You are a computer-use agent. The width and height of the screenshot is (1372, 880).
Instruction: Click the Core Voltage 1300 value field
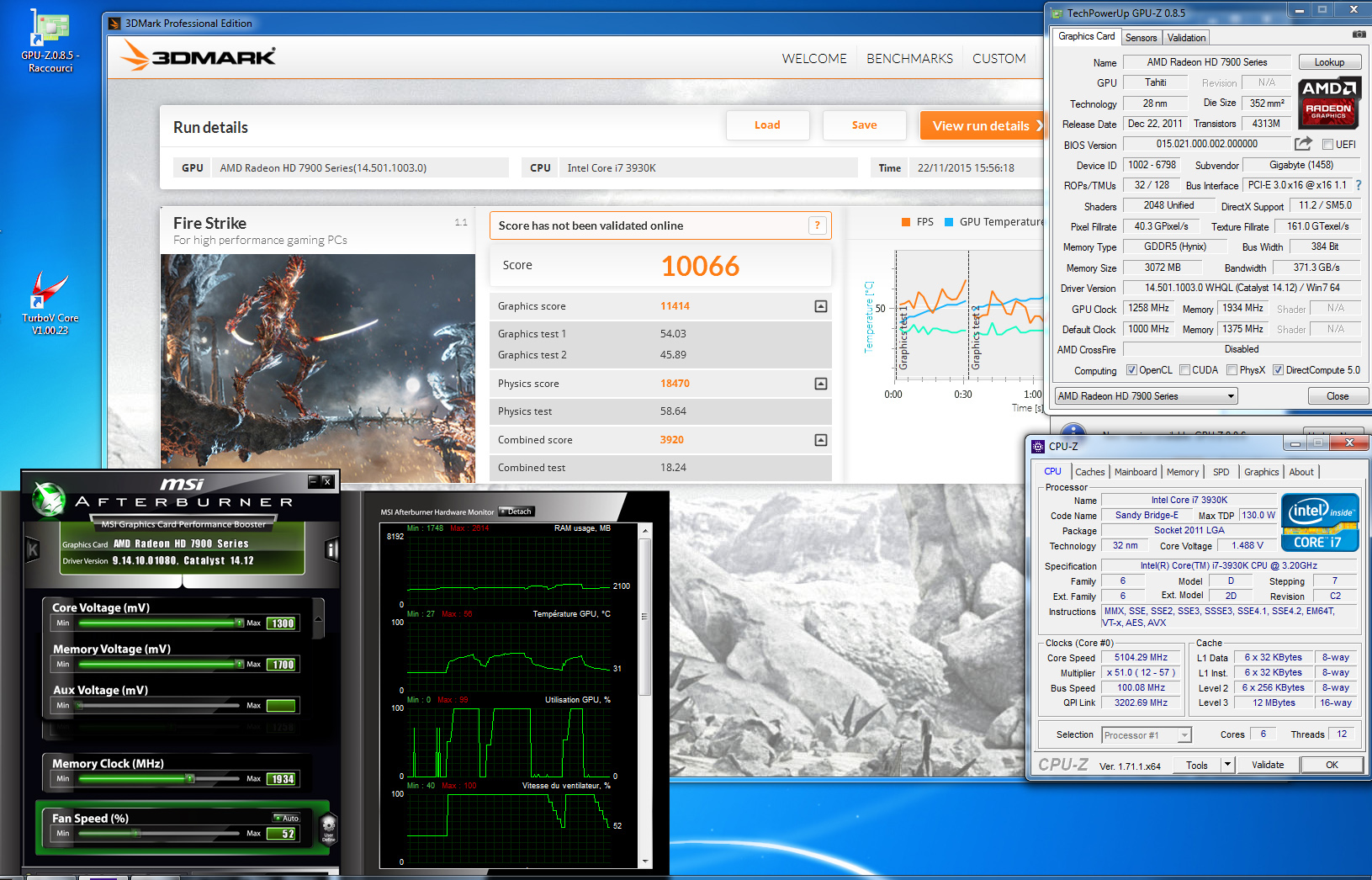tap(282, 623)
